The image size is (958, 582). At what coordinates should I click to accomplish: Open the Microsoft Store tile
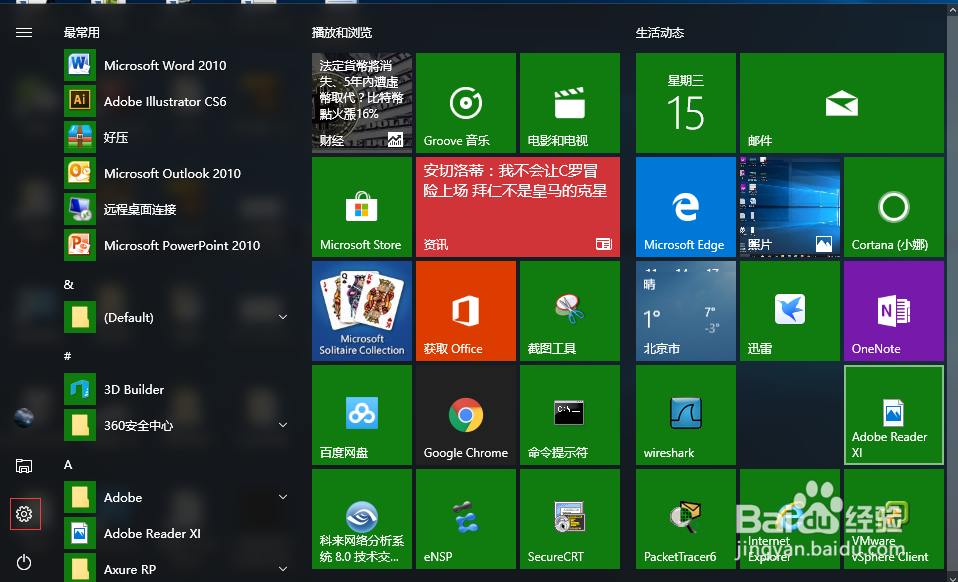click(x=362, y=206)
